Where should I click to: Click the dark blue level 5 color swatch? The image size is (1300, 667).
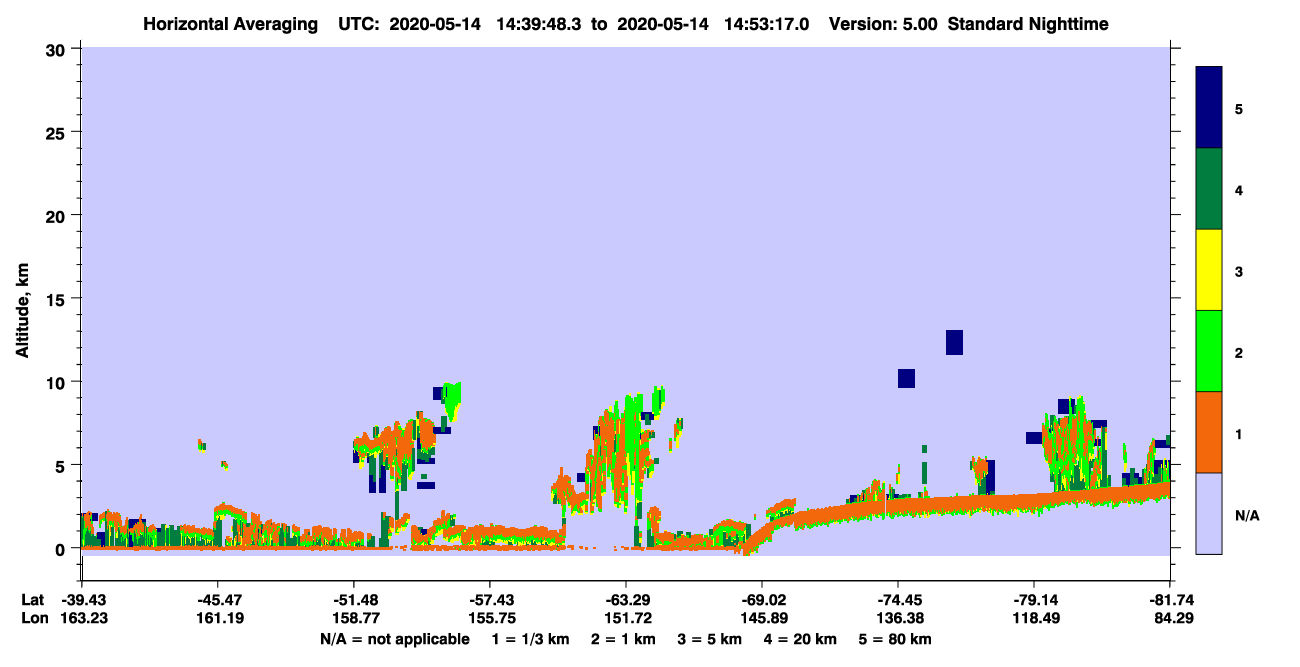pyautogui.click(x=1209, y=107)
